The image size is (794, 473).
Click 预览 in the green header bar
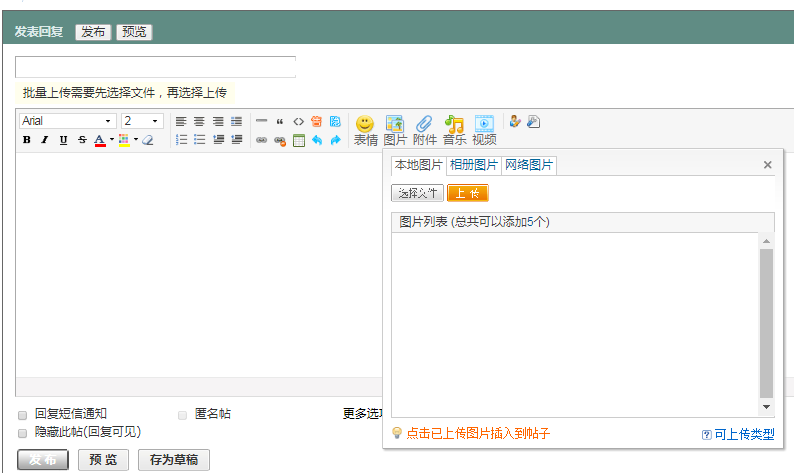tap(134, 32)
